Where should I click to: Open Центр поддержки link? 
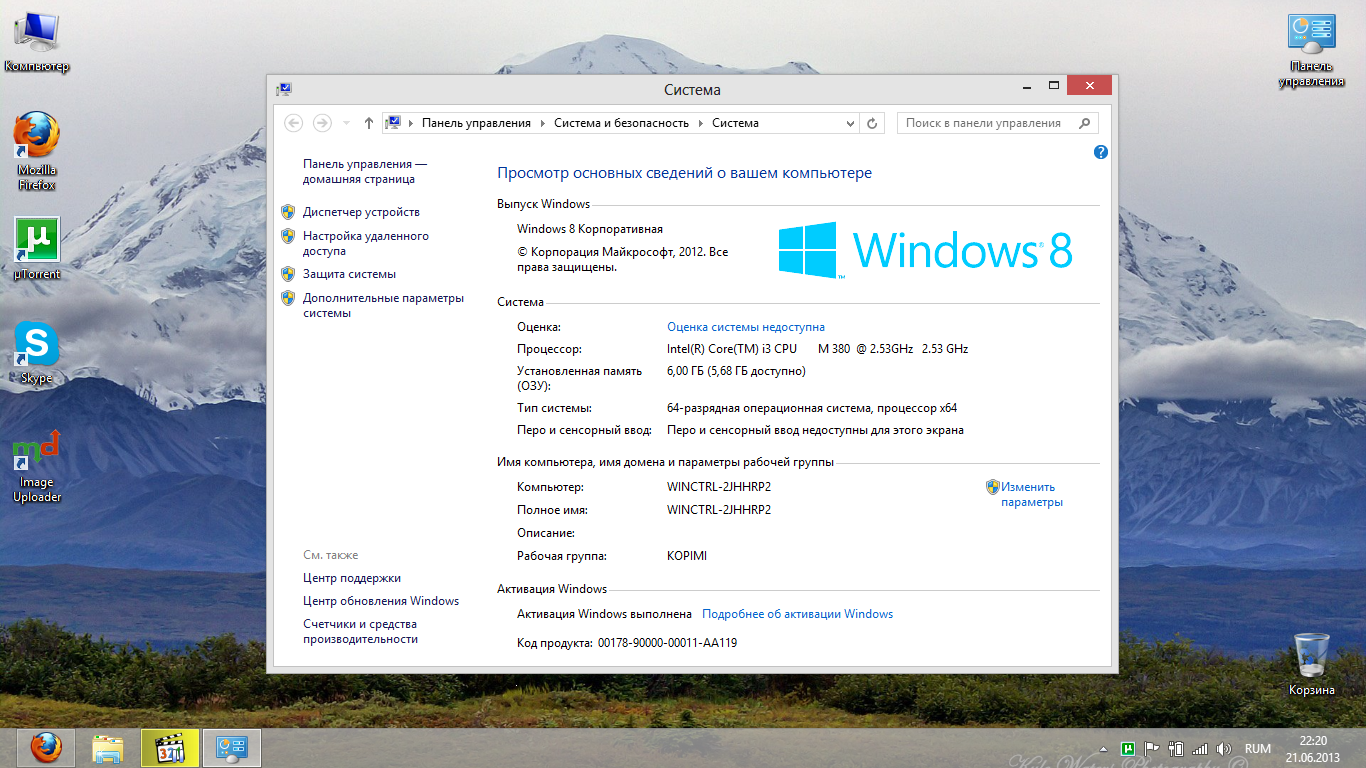(352, 578)
